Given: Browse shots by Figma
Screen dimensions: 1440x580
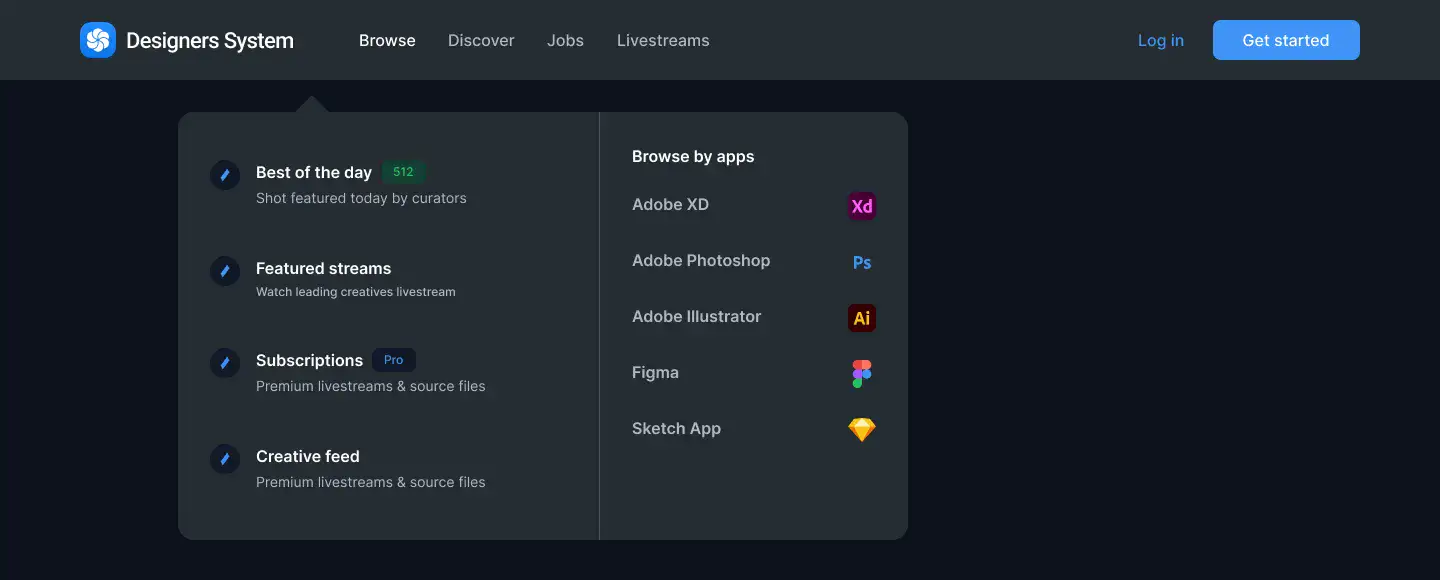Looking at the screenshot, I should click(655, 372).
